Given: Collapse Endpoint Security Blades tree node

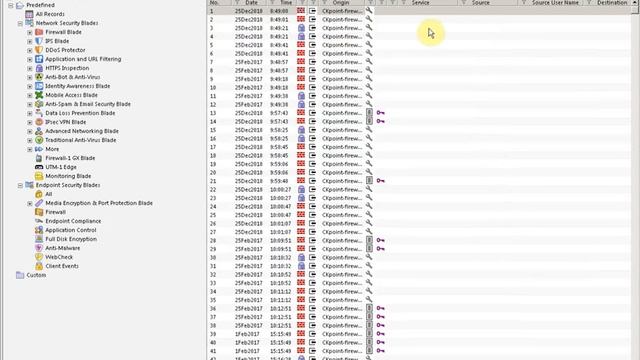Looking at the screenshot, I should (20, 185).
